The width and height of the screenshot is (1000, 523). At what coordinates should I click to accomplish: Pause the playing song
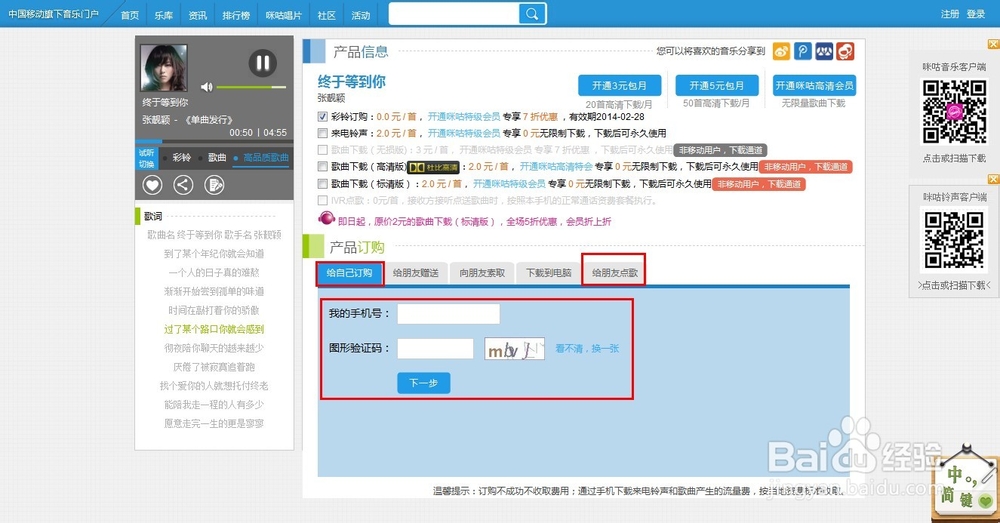pyautogui.click(x=262, y=63)
